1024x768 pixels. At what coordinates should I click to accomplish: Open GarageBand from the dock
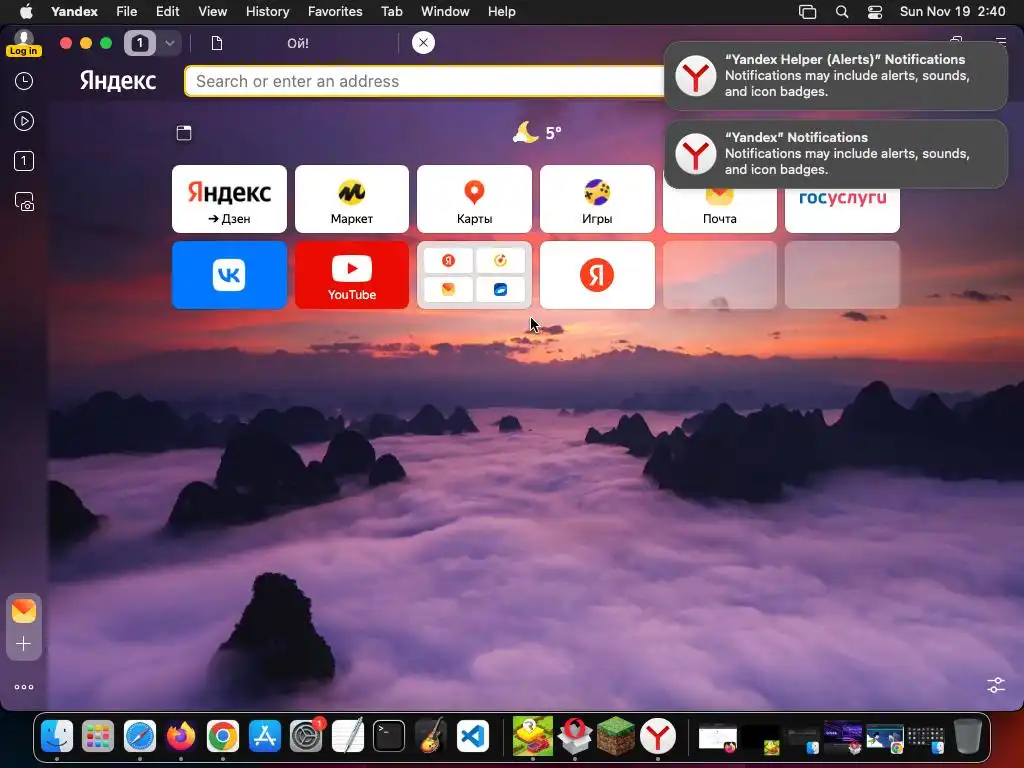pos(431,737)
